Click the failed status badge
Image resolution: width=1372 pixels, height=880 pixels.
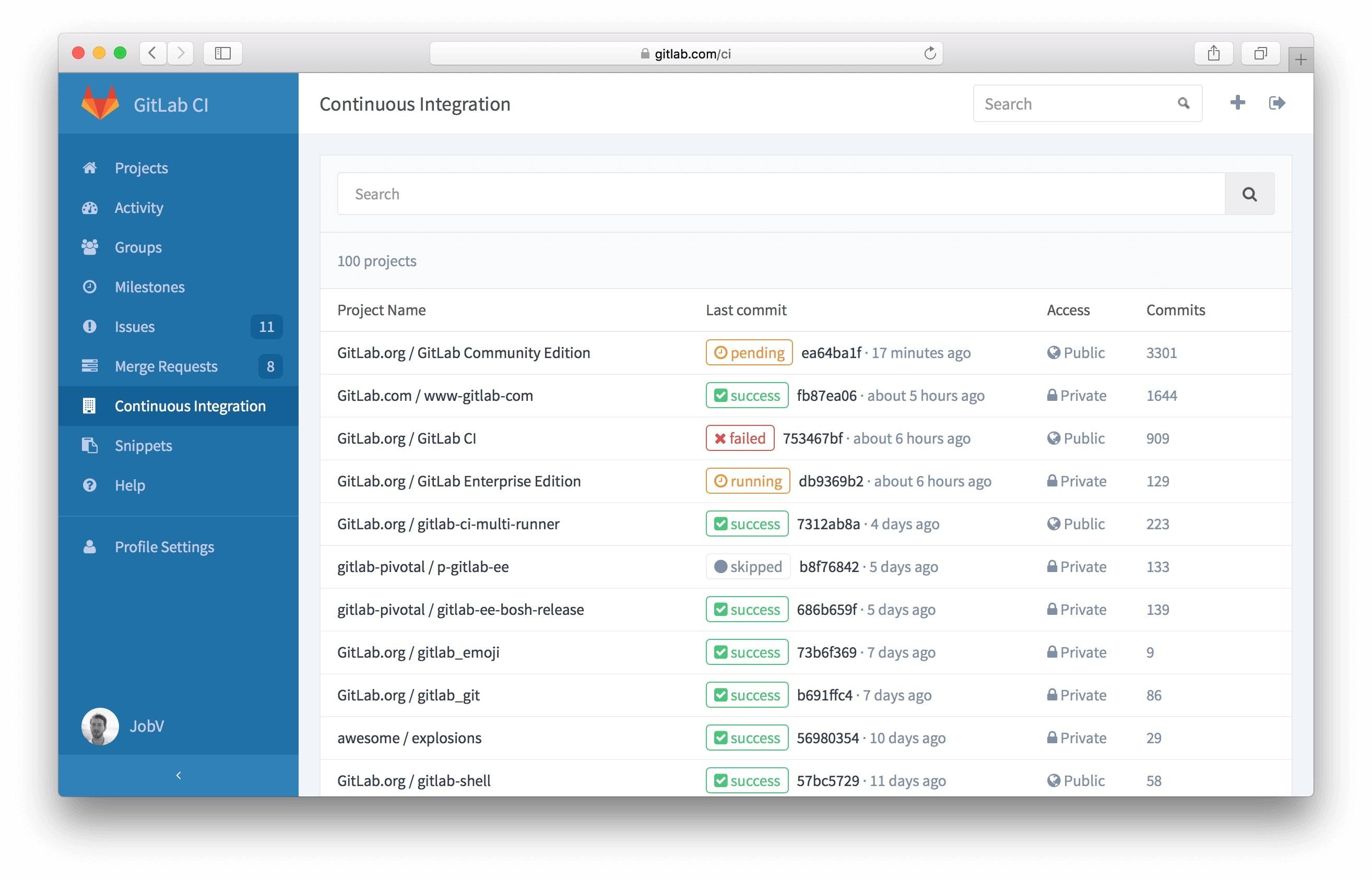[740, 438]
